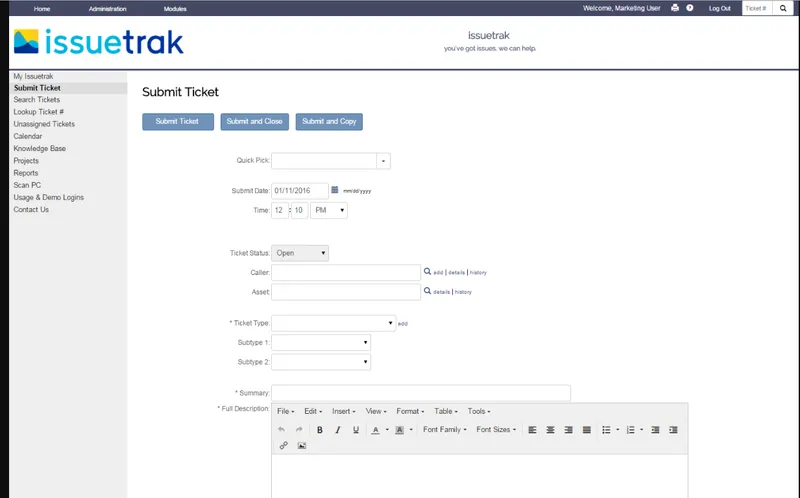The height and width of the screenshot is (498, 800).
Task: Click the insert image icon
Action: pyautogui.click(x=302, y=445)
